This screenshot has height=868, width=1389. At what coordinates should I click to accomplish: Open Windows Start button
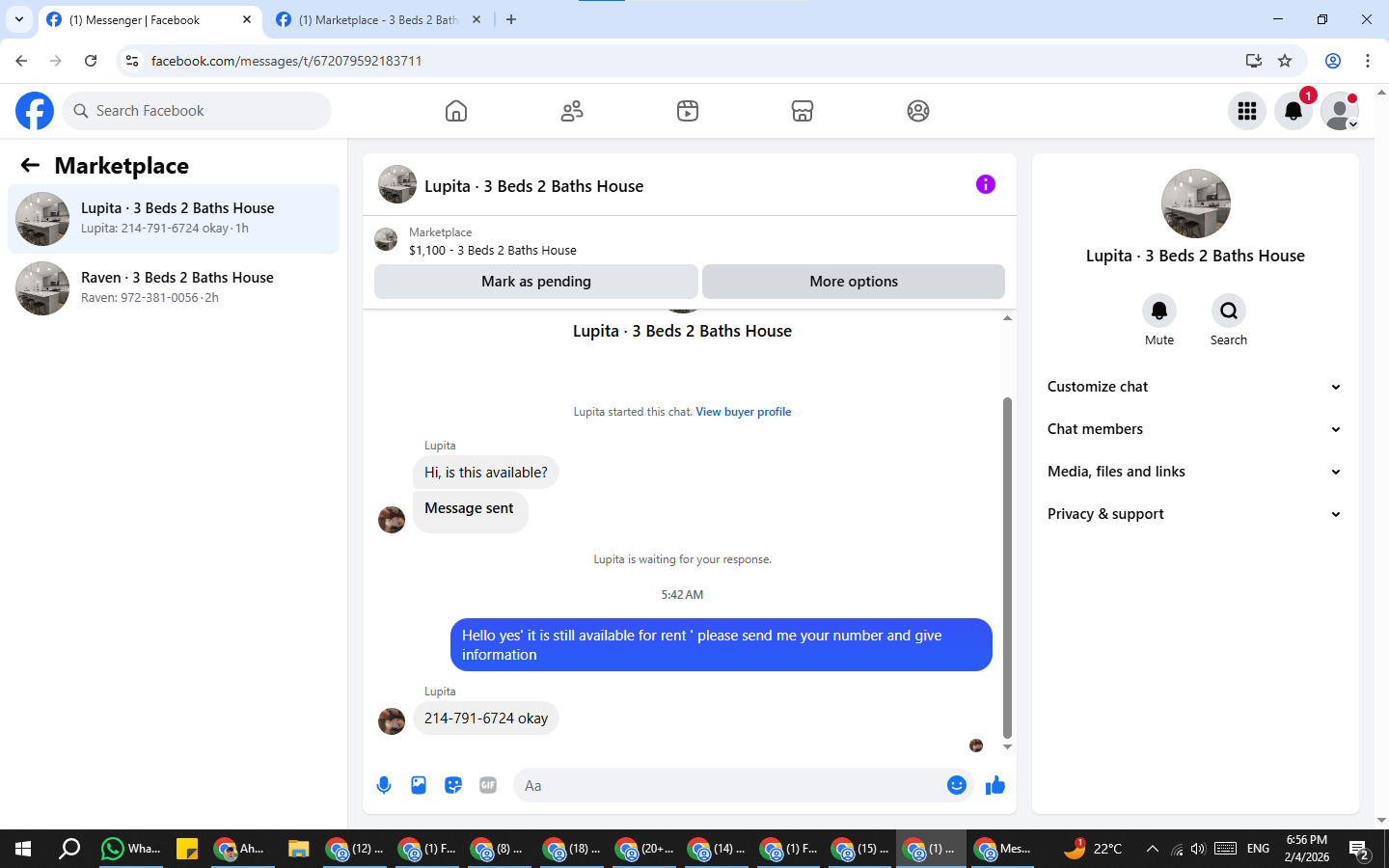(x=23, y=849)
